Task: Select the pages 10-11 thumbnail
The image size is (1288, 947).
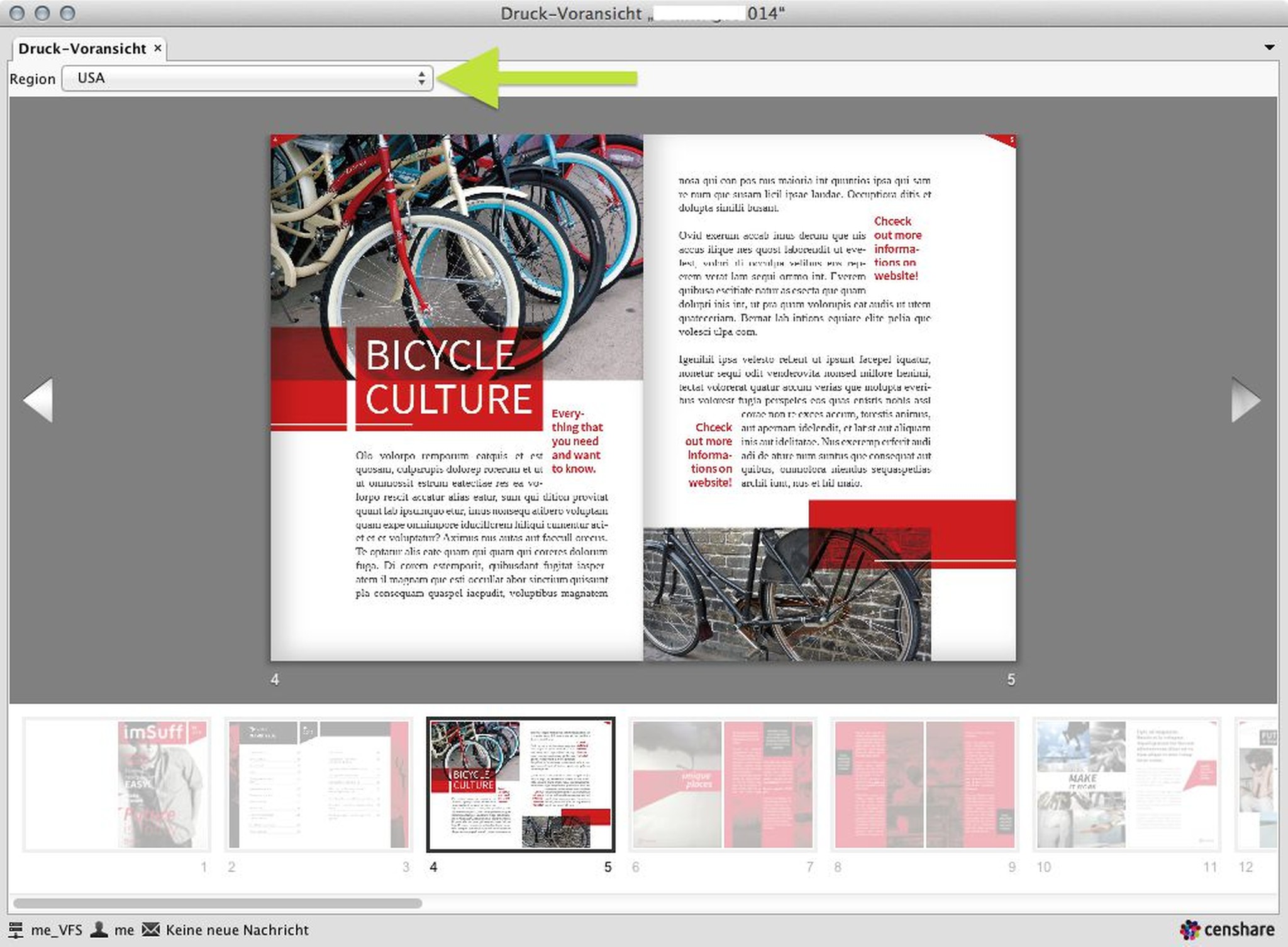Action: pos(1126,784)
